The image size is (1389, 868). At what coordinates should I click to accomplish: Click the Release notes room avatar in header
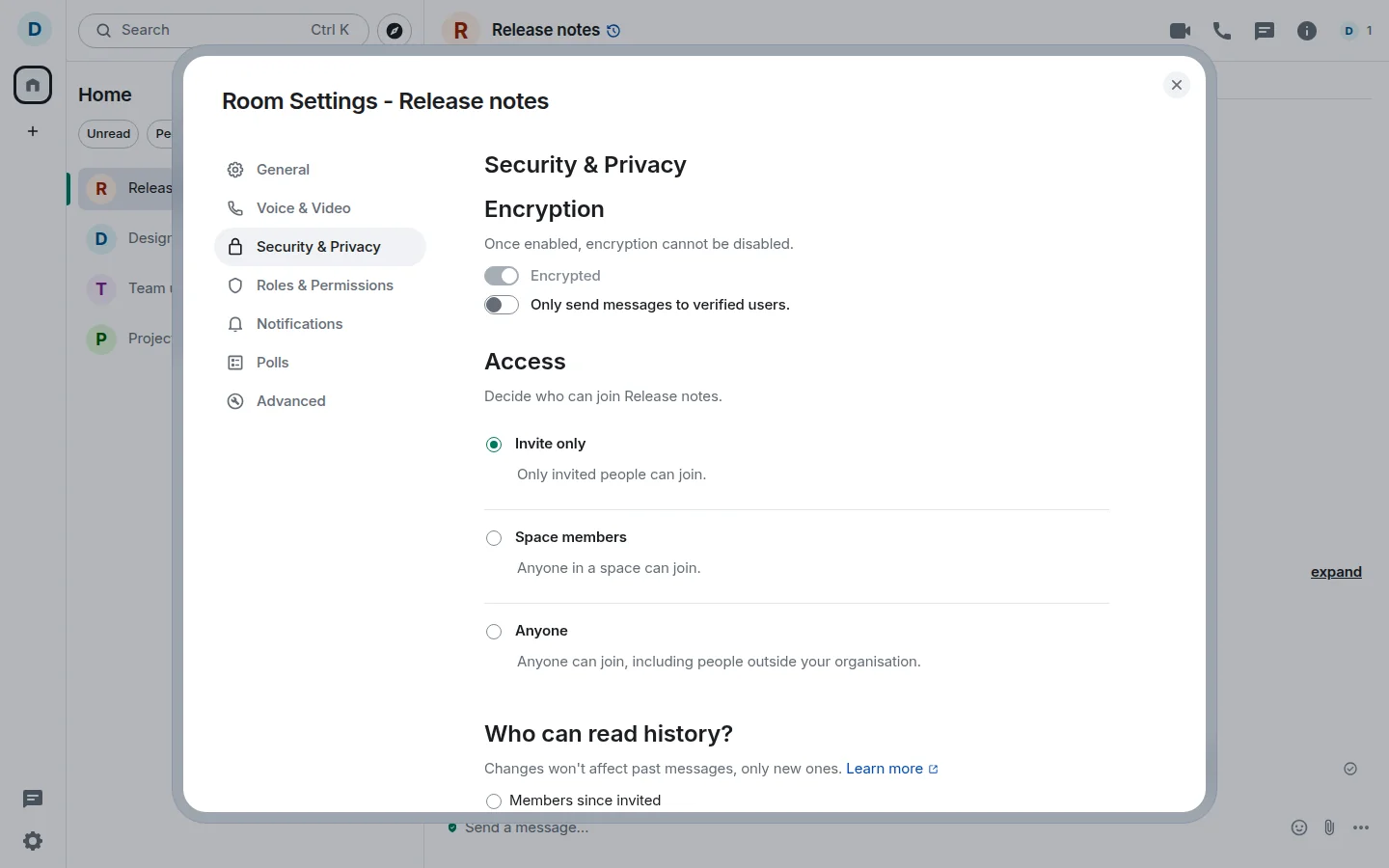(x=461, y=30)
